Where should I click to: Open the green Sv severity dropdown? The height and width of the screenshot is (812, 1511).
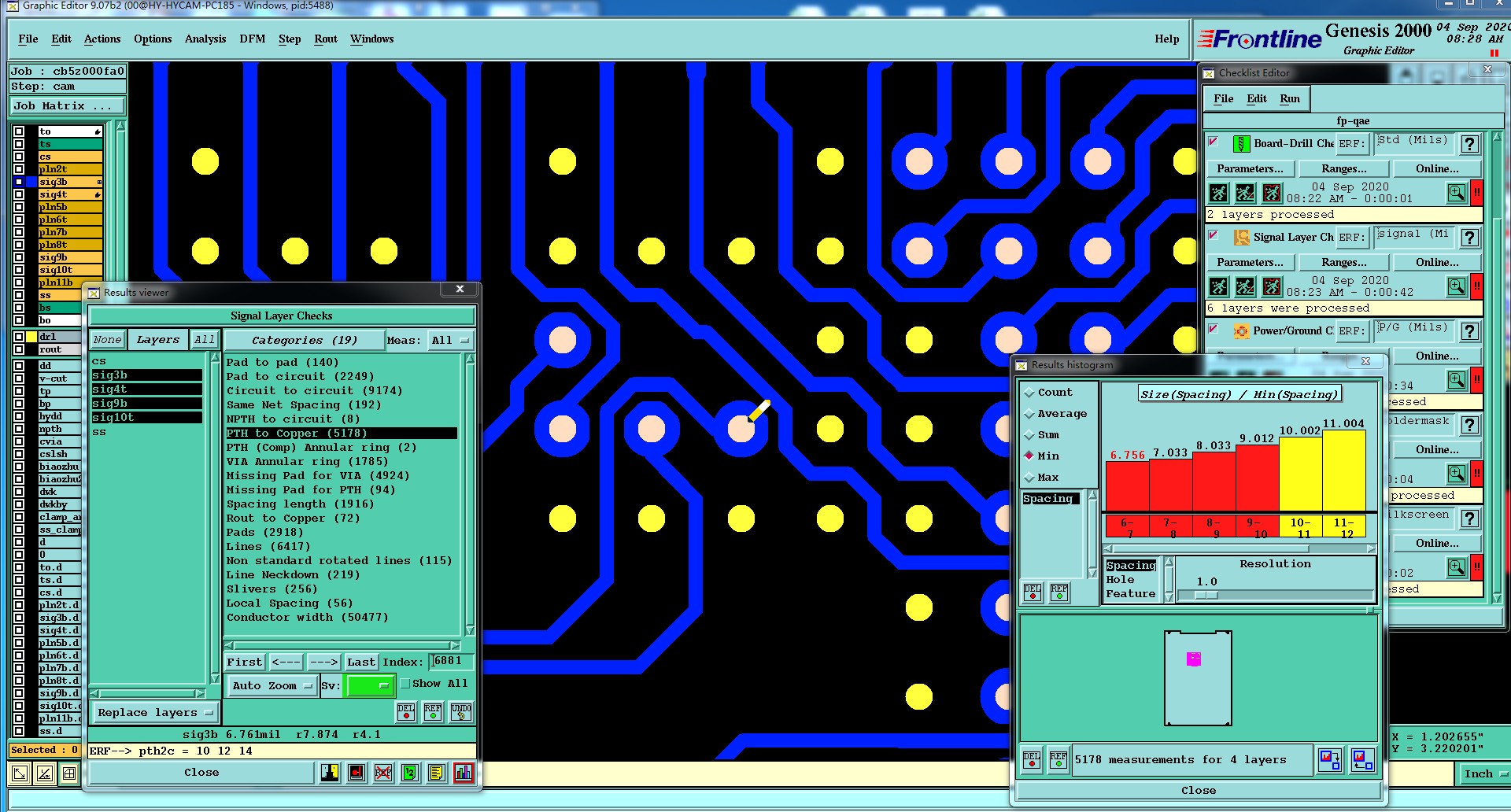[x=370, y=686]
